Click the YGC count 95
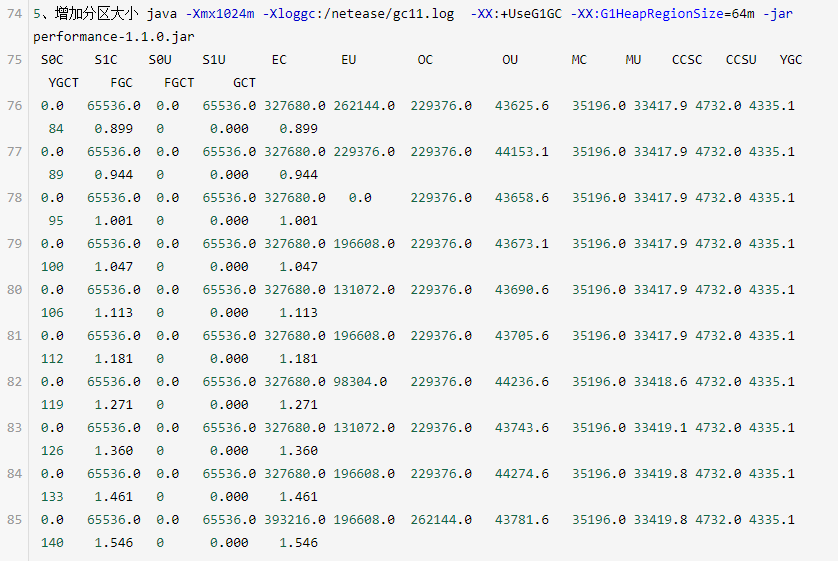The image size is (838, 561). [56, 220]
